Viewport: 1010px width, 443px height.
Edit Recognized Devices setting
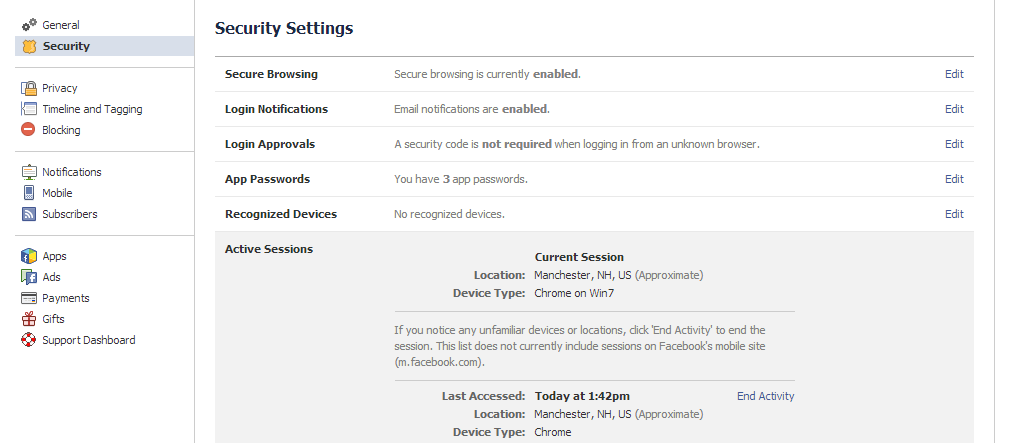(954, 214)
